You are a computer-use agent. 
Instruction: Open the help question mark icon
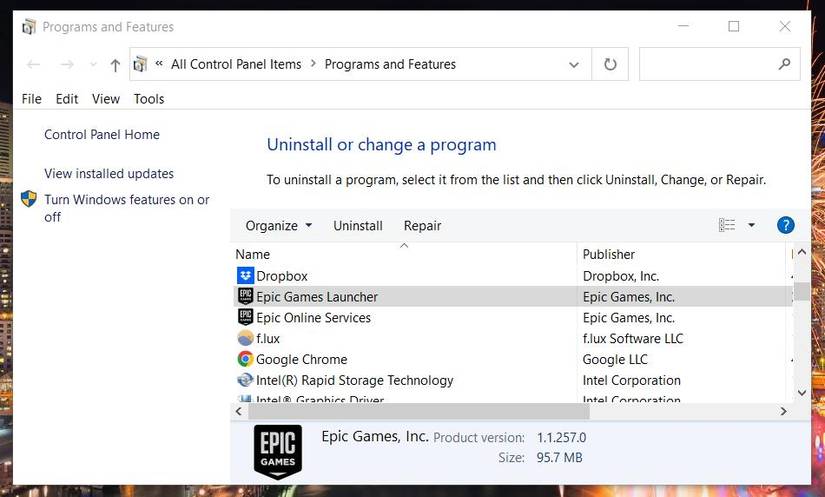coord(786,225)
